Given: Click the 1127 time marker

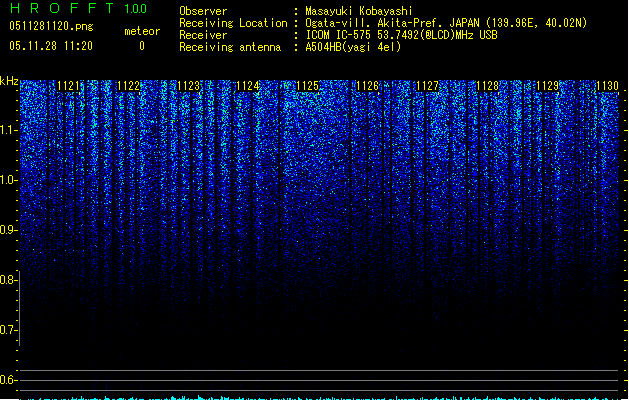Looking at the screenshot, I should [x=427, y=86].
